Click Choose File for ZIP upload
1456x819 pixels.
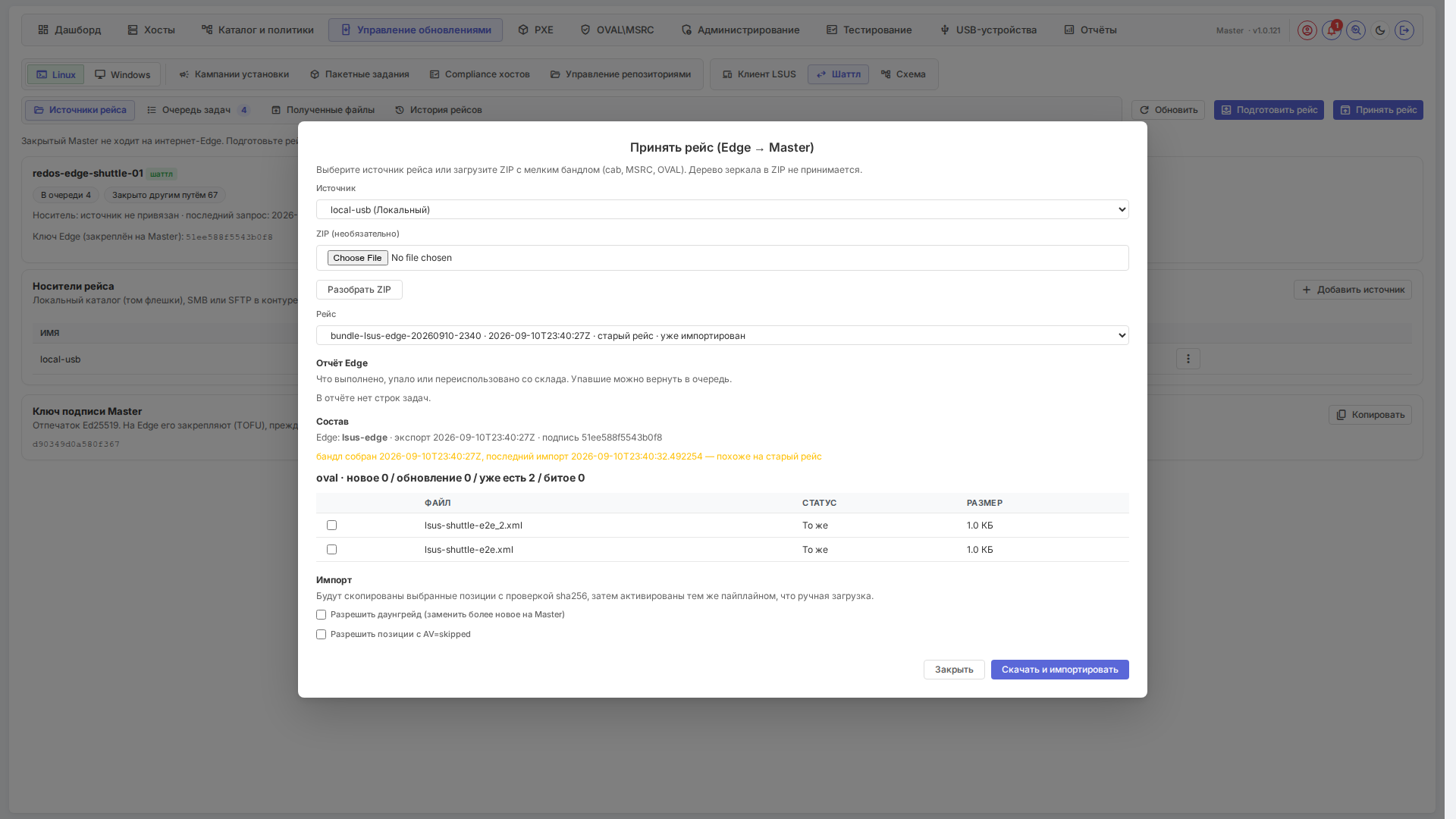[x=357, y=258]
